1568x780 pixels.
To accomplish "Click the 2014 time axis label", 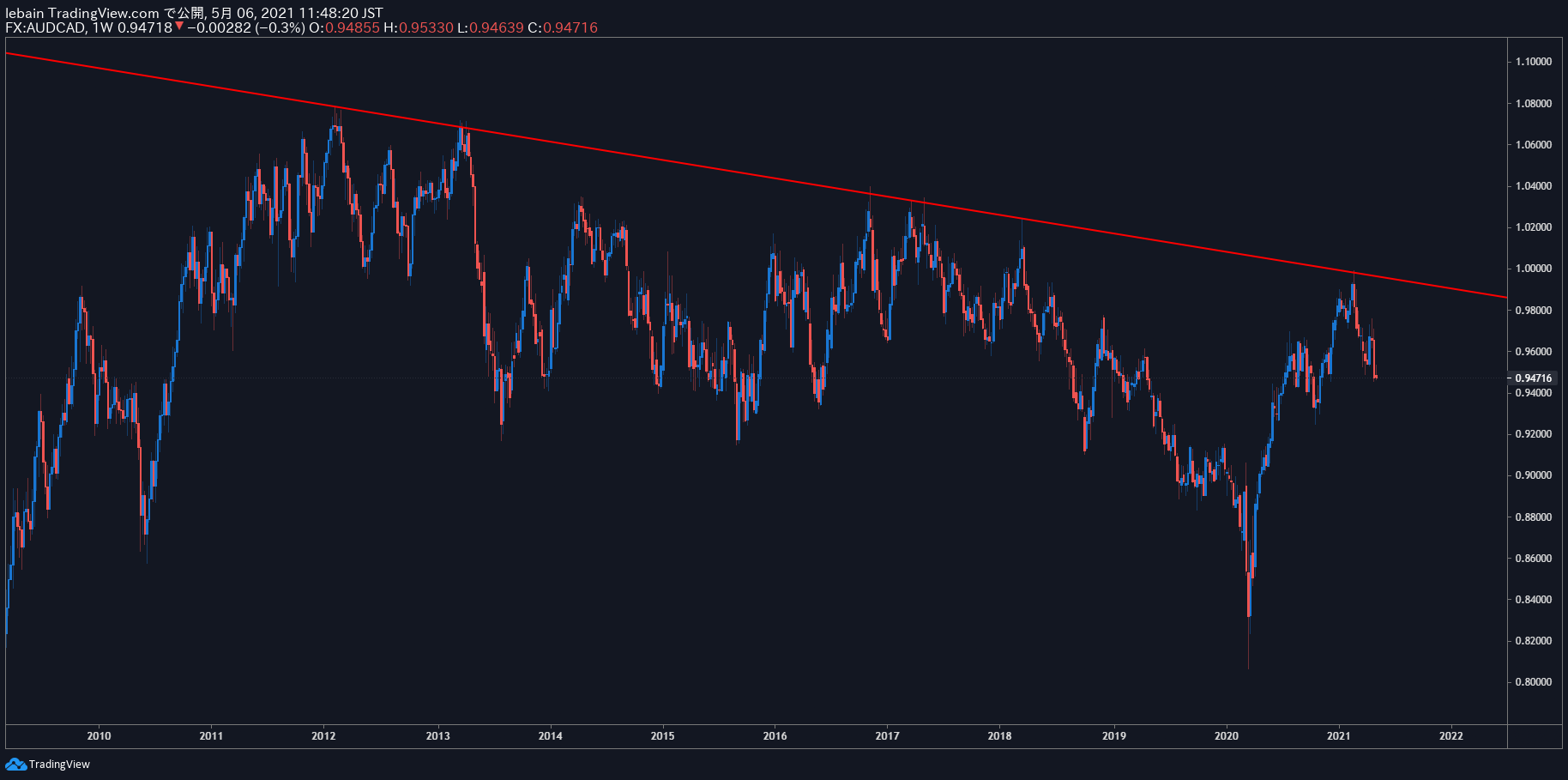I will 550,735.
